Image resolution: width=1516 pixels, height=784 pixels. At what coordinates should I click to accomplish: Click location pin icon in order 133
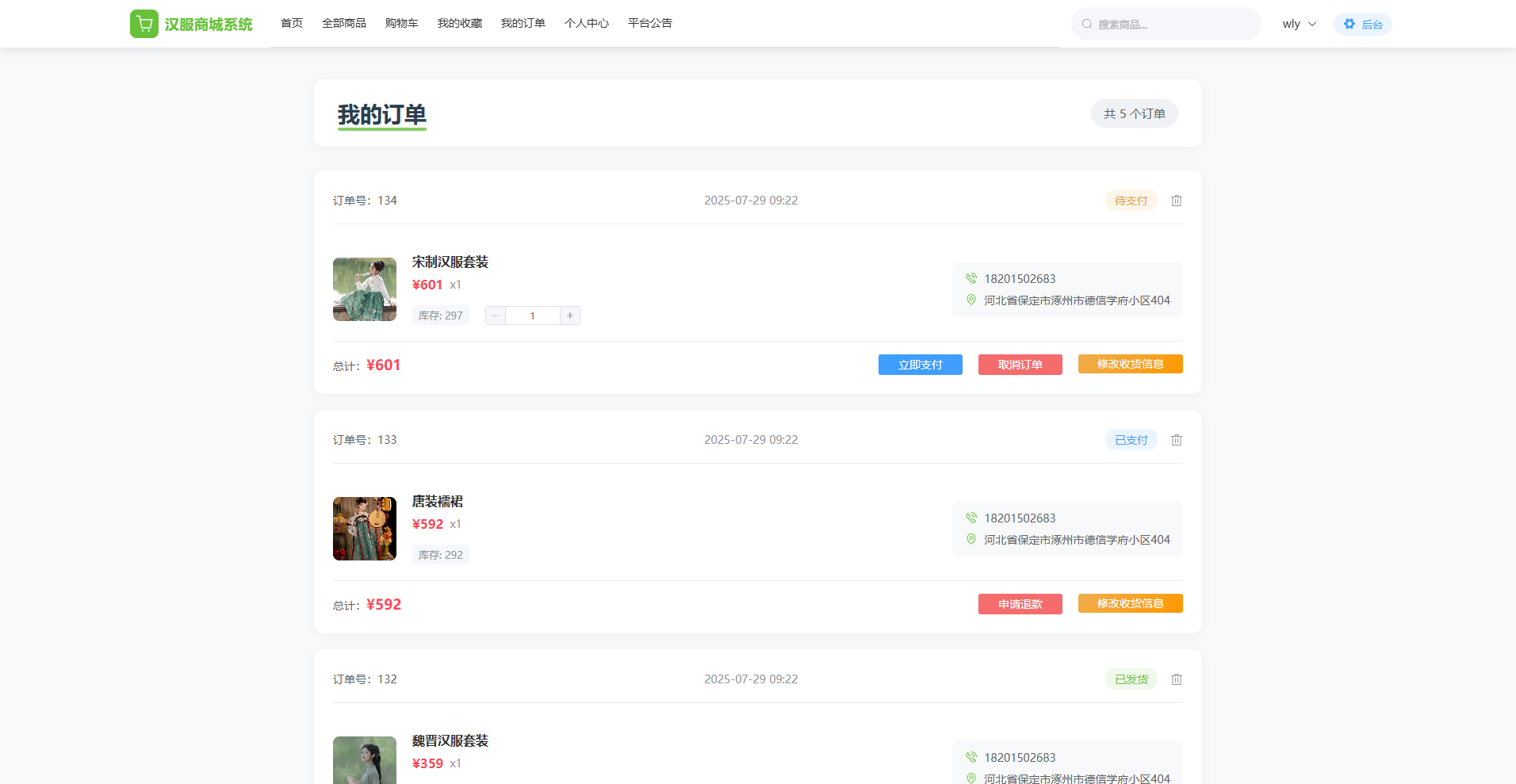point(971,539)
